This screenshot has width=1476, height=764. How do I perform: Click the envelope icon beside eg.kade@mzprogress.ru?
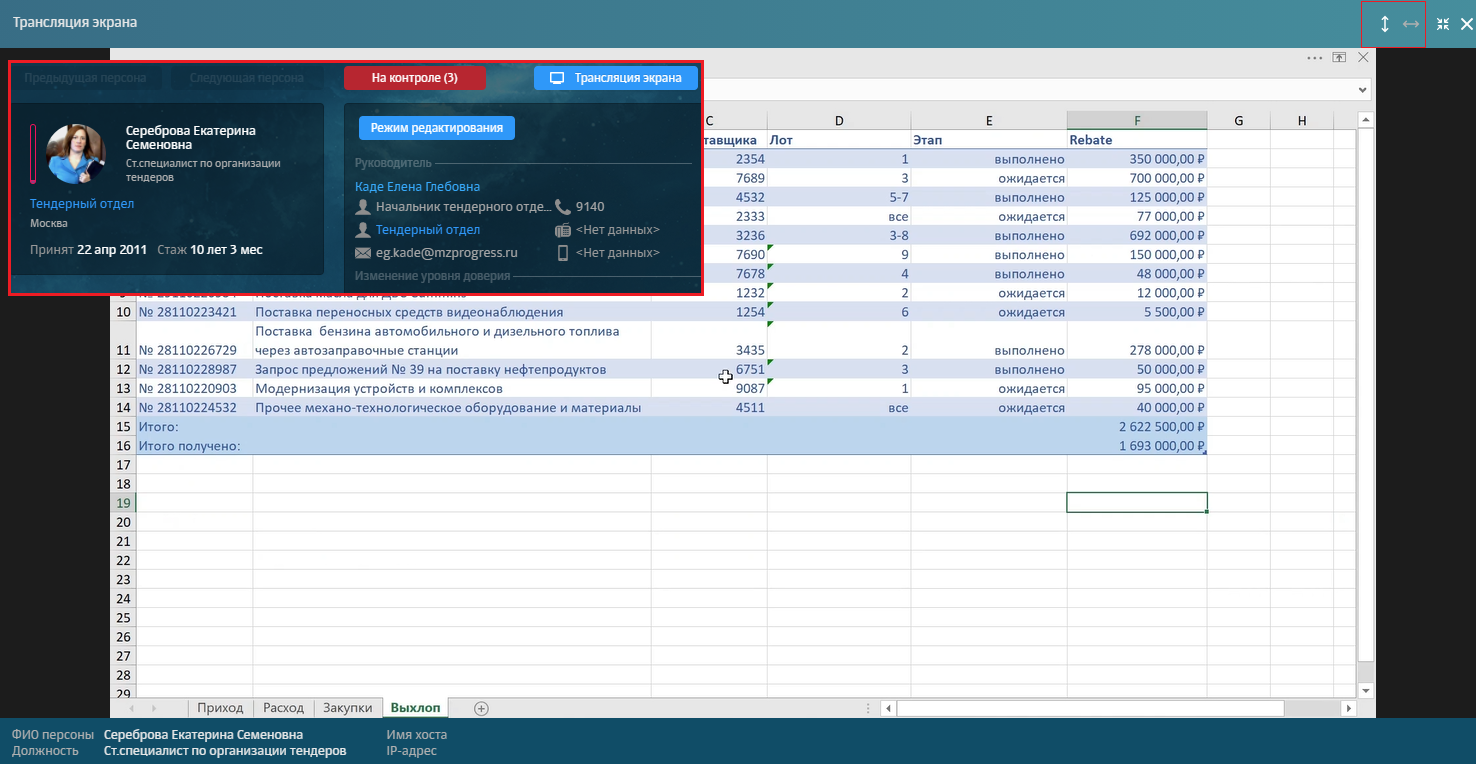[x=363, y=253]
